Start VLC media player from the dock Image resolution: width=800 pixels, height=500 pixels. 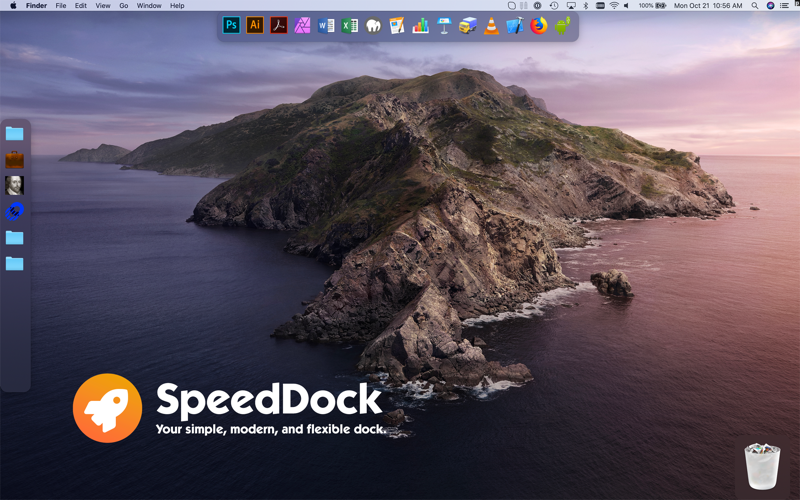click(491, 26)
